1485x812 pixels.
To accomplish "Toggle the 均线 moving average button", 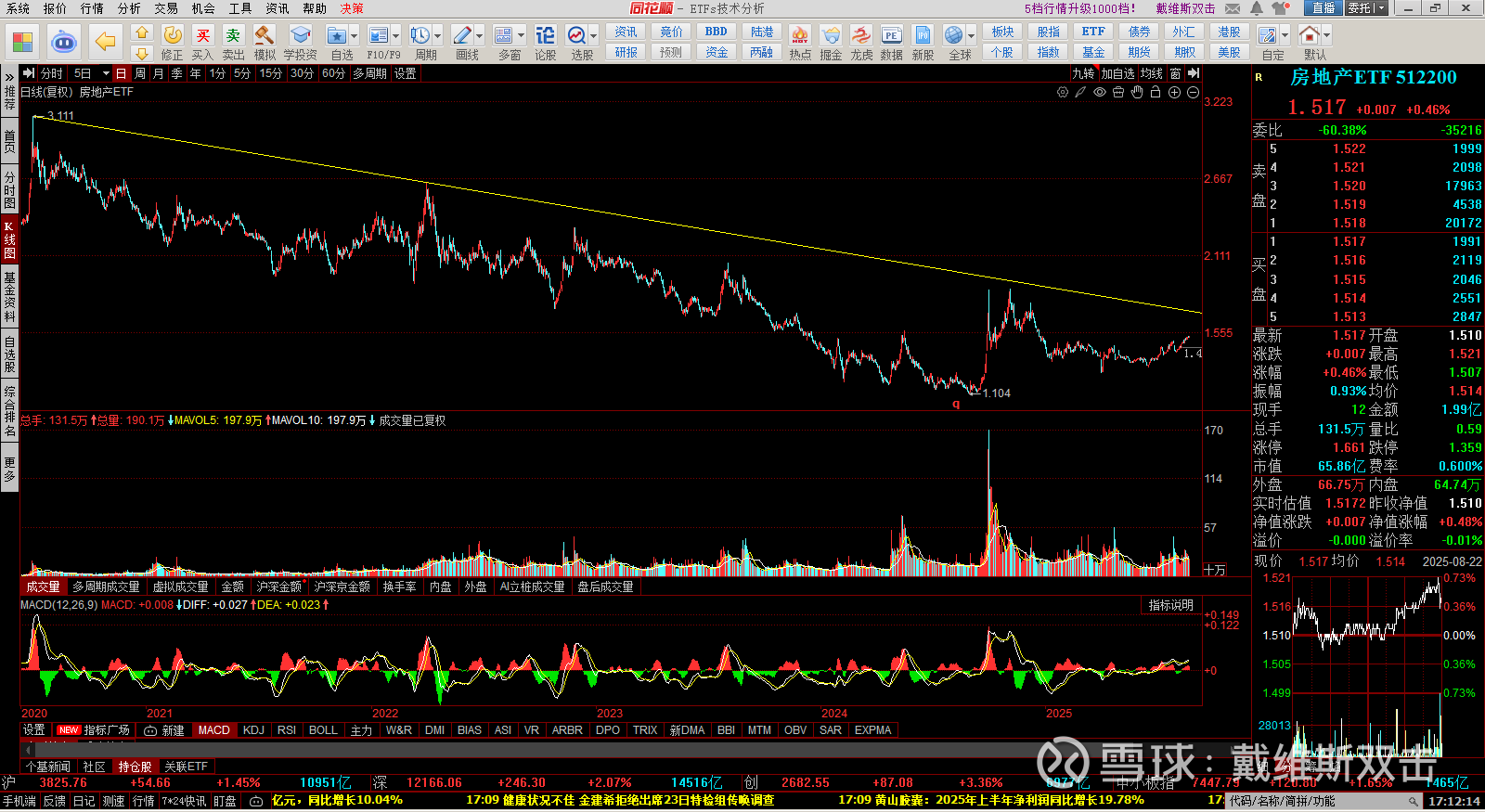I will point(1152,73).
